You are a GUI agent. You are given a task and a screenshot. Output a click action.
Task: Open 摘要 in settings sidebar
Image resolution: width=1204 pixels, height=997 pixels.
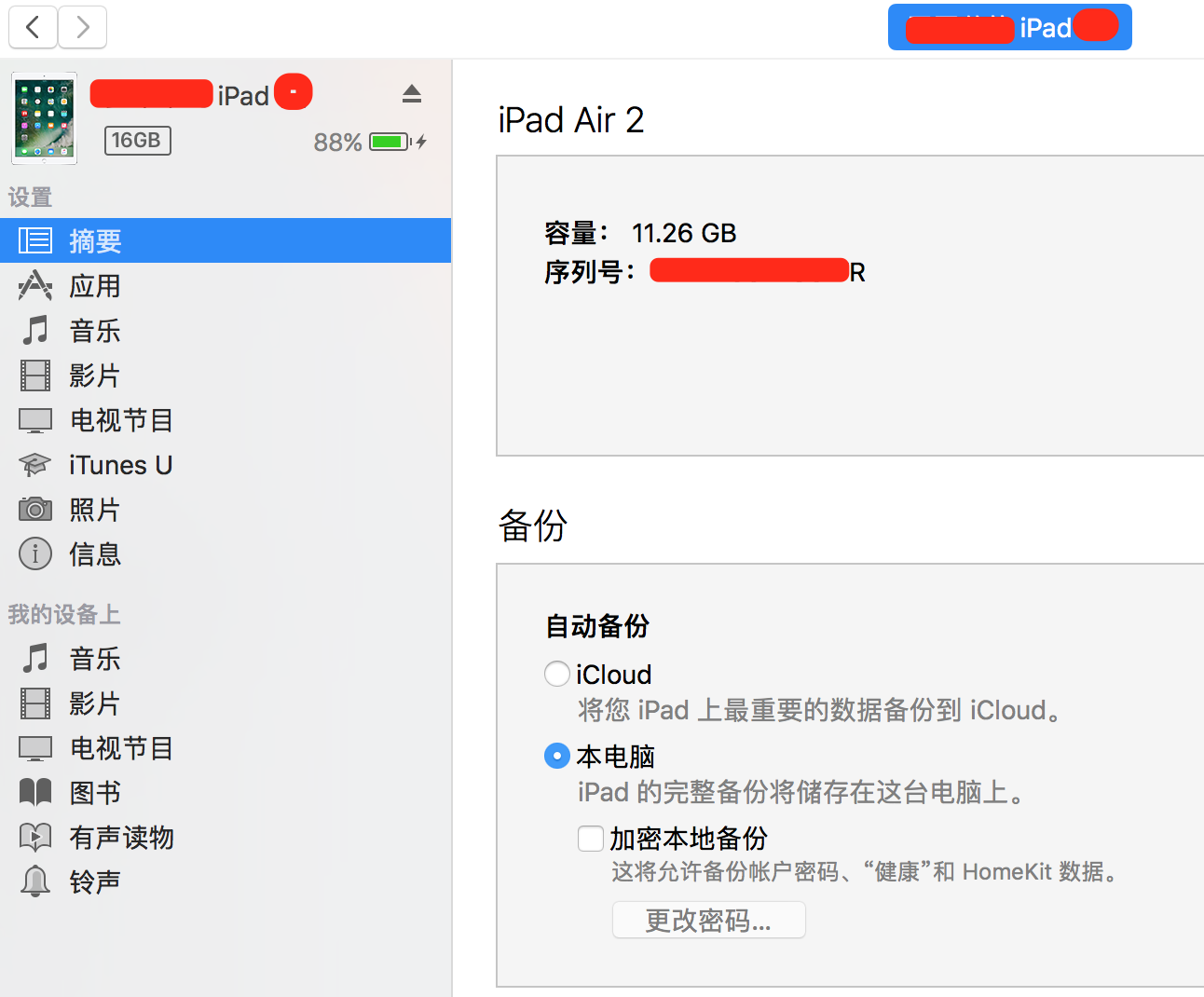[226, 240]
